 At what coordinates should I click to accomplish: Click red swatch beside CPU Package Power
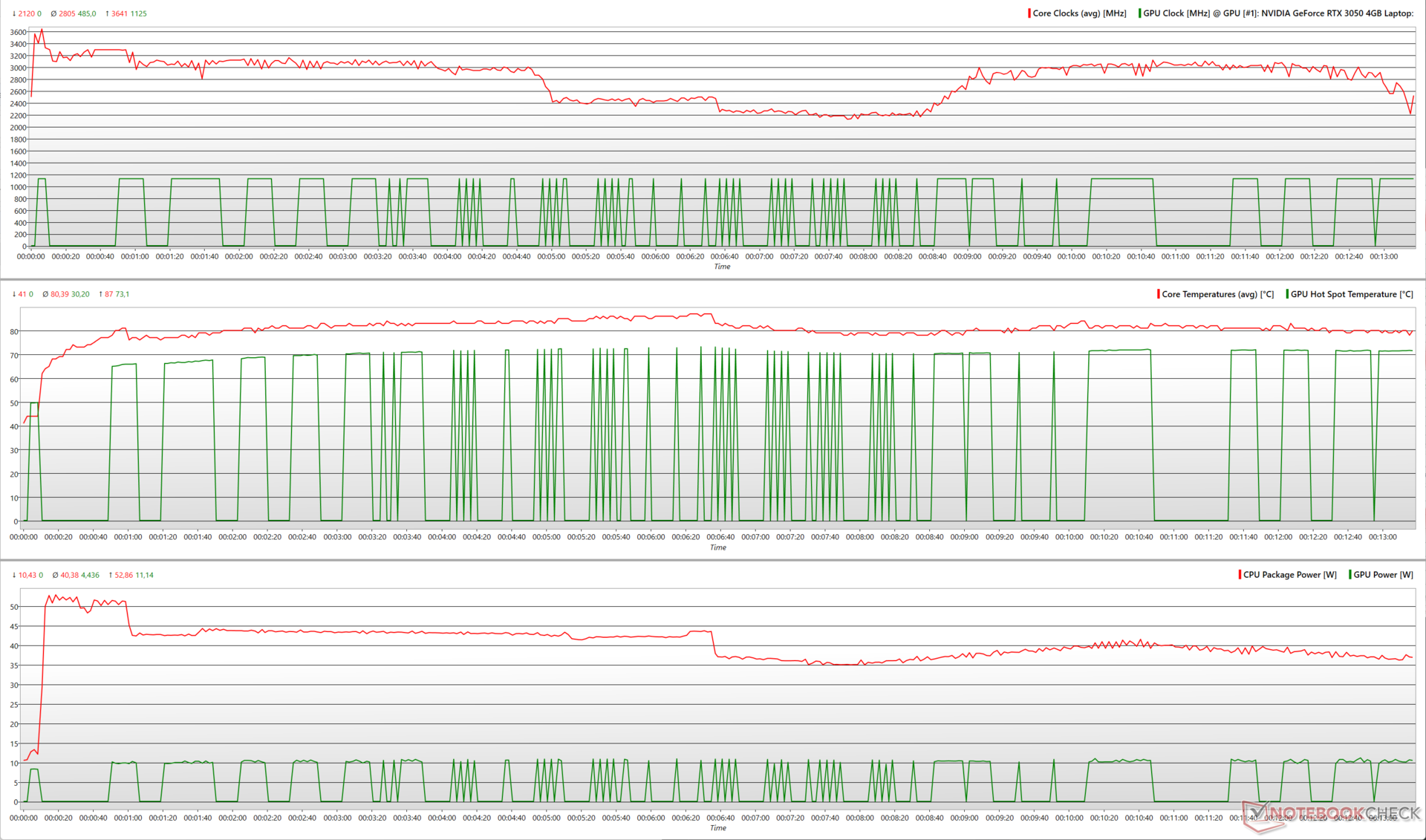pos(1240,575)
